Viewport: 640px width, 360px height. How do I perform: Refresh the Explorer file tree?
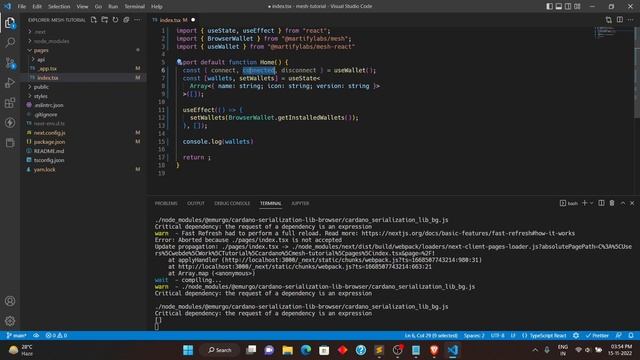[116, 20]
